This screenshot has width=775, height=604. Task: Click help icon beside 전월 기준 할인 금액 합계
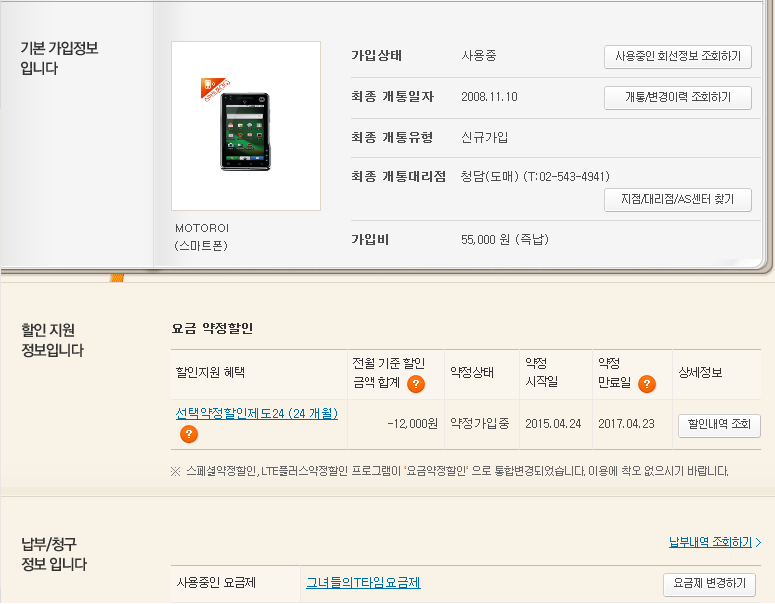point(416,384)
